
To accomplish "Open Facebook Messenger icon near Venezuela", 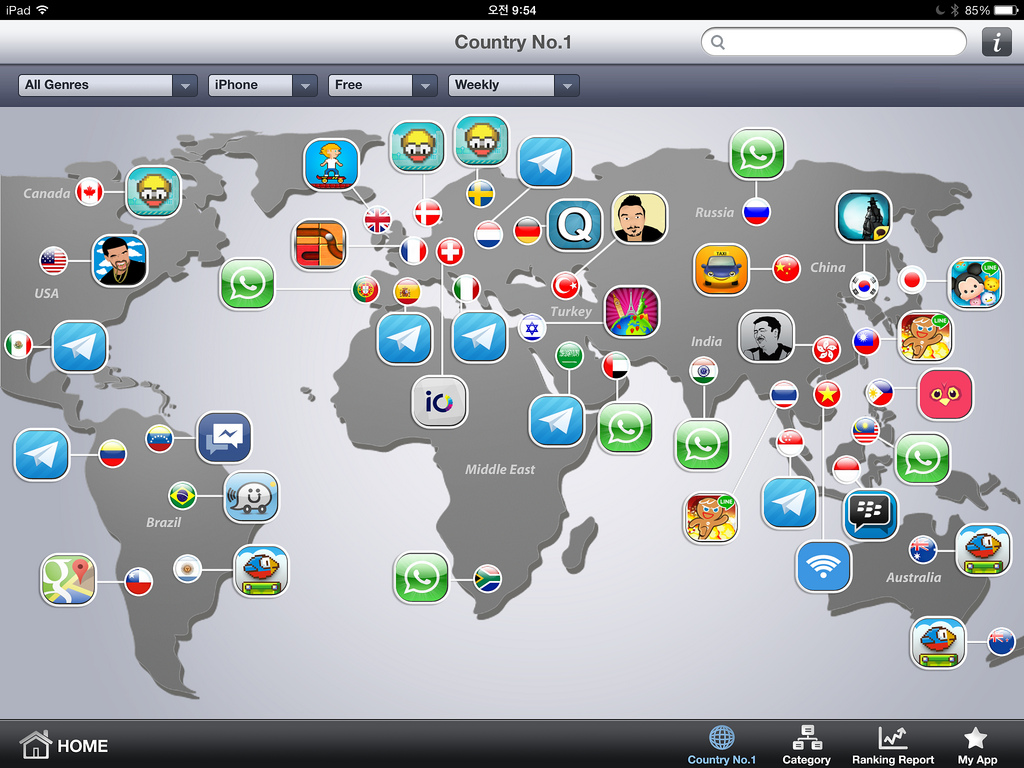I will click(224, 438).
